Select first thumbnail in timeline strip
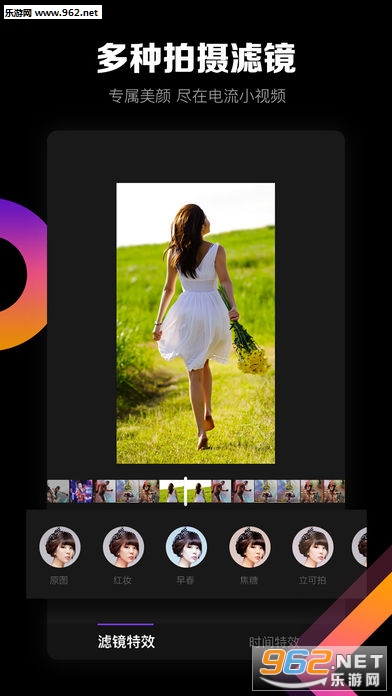 (x=58, y=491)
